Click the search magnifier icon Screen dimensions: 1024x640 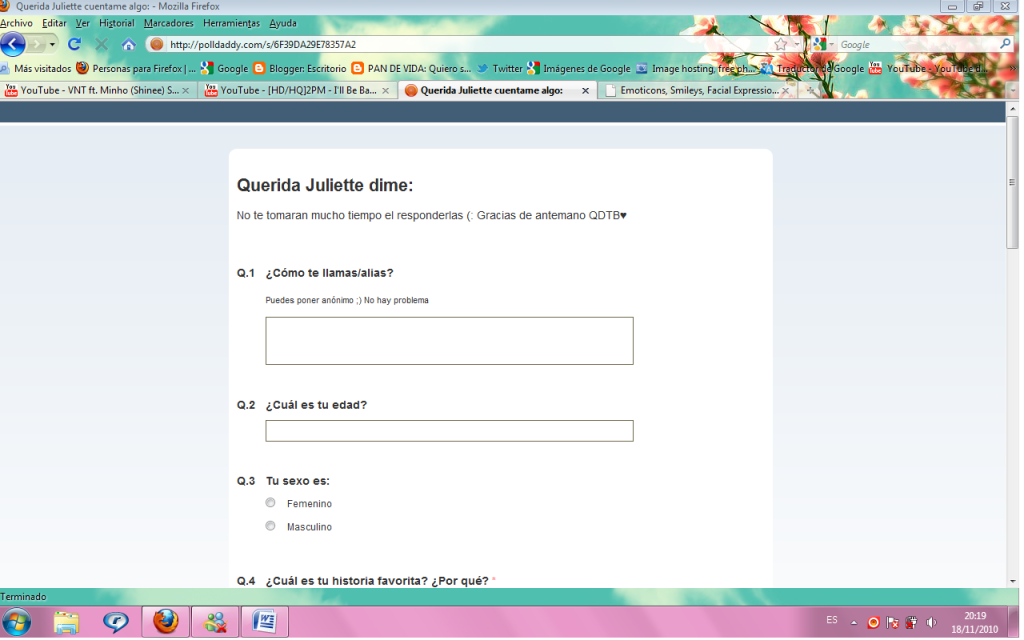pos(1005,44)
